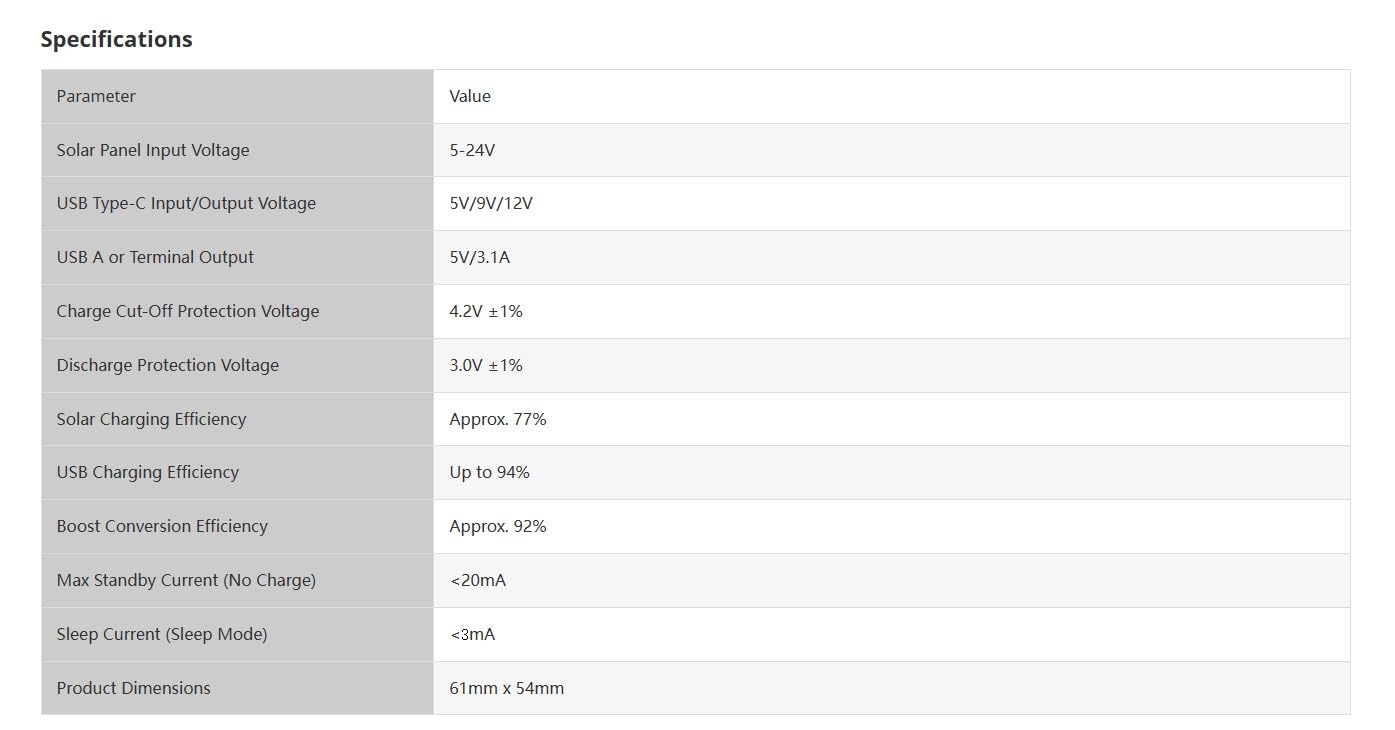Screen dimensions: 1395x730
Task: Click the 4.2V ±1% value
Action: [486, 311]
